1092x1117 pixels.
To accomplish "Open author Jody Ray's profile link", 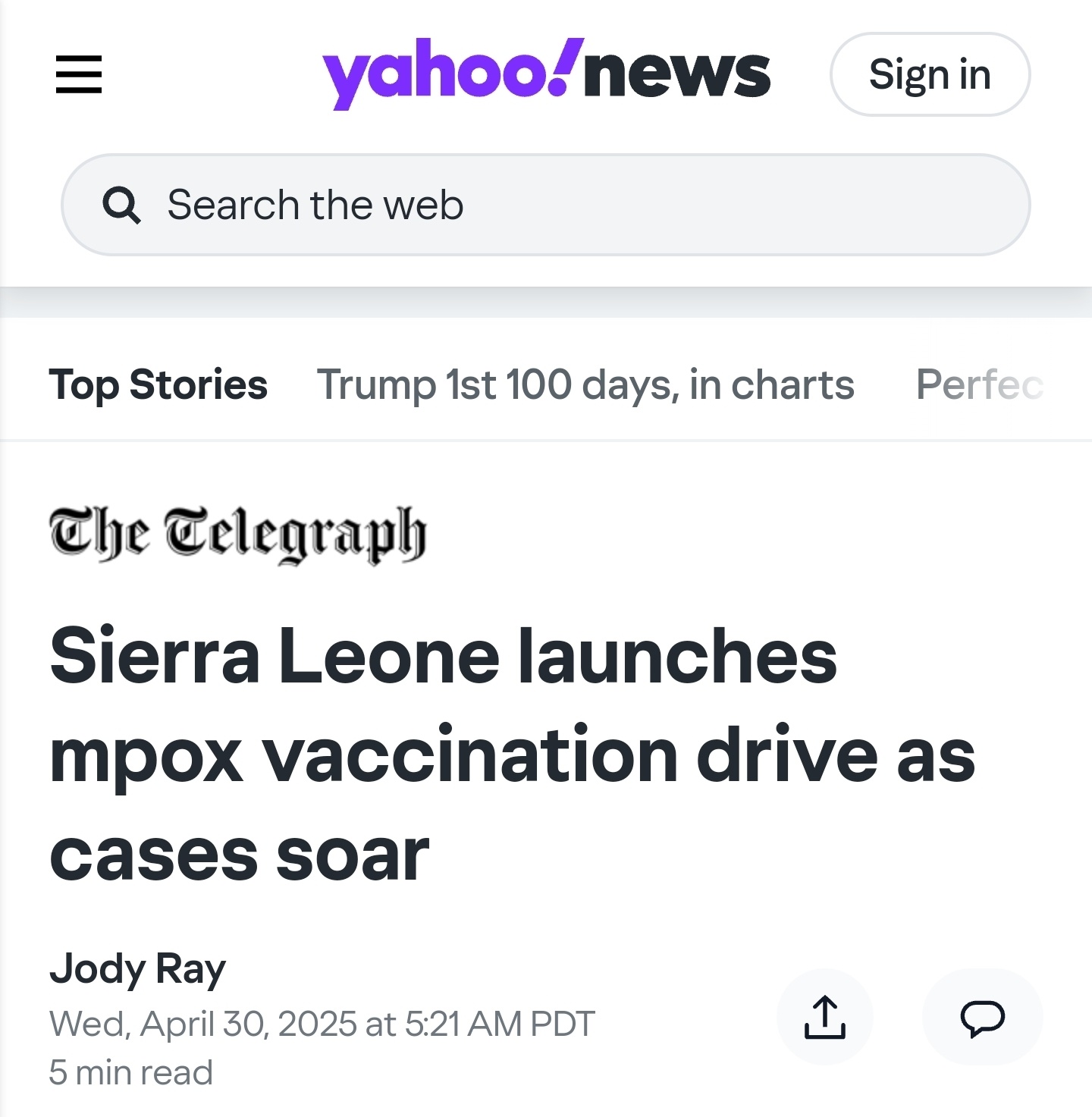I will point(138,969).
